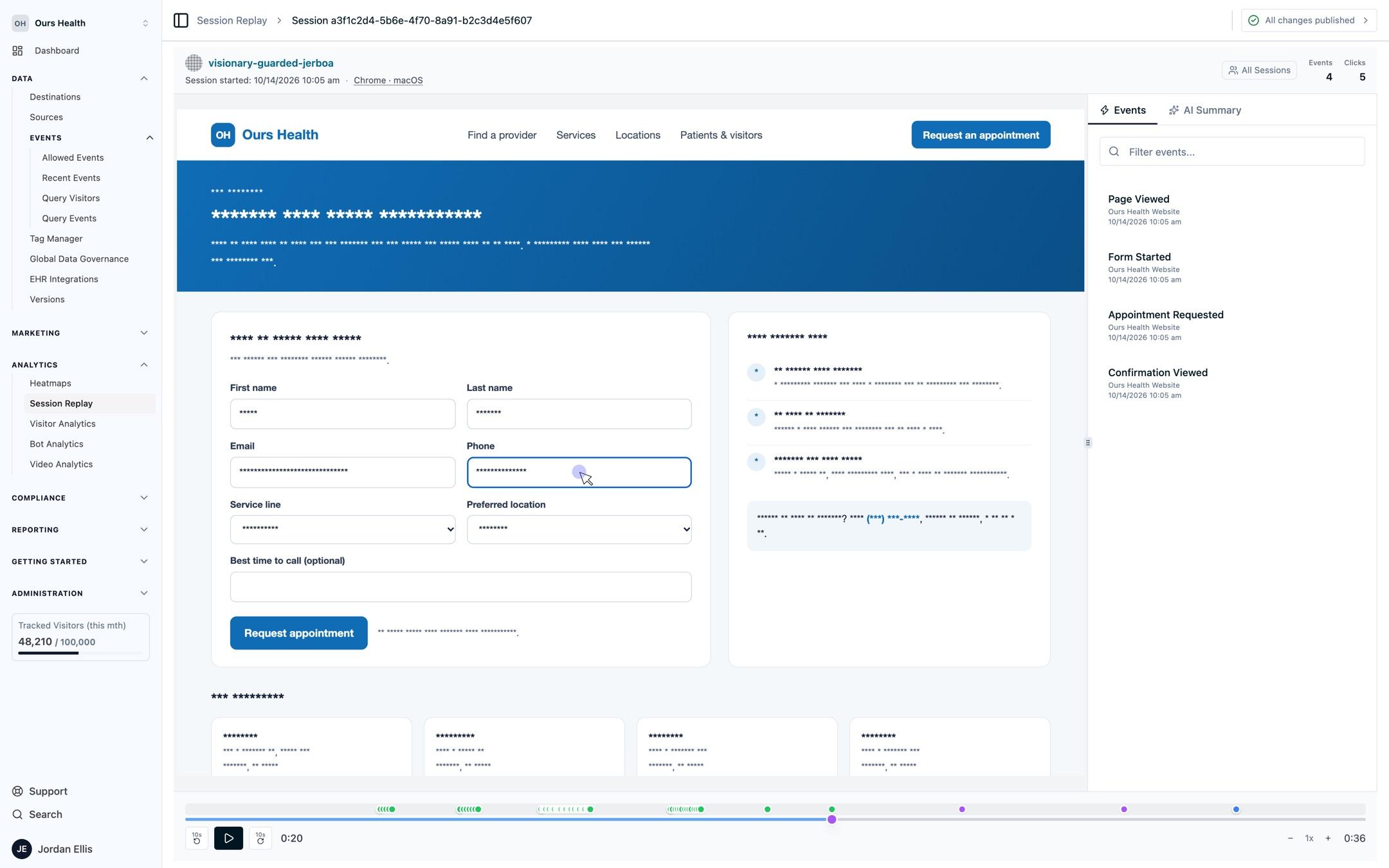This screenshot has height=868, width=1389.
Task: Click Request appointment form button
Action: click(299, 633)
